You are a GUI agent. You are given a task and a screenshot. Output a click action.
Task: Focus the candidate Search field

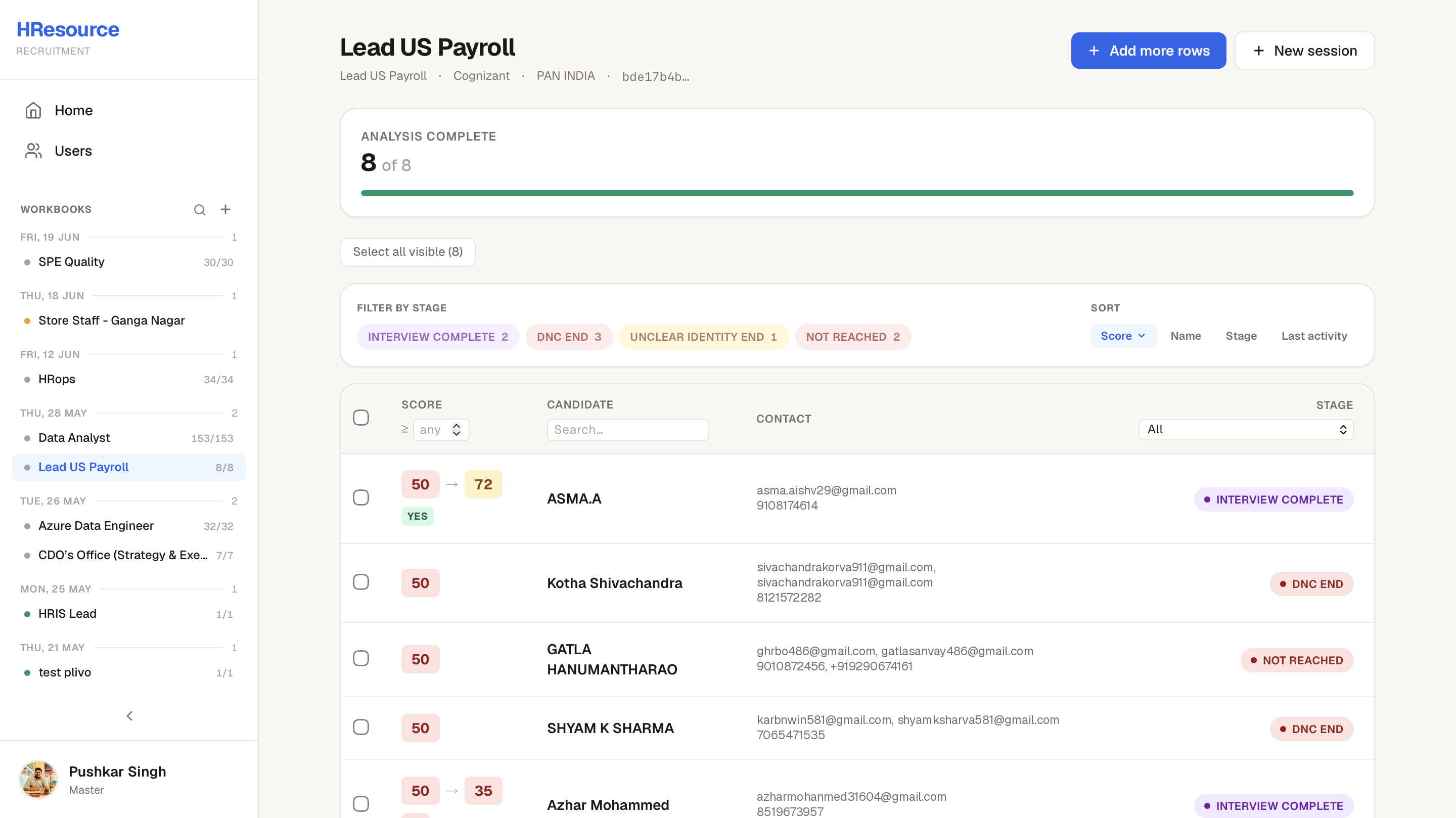pos(627,430)
